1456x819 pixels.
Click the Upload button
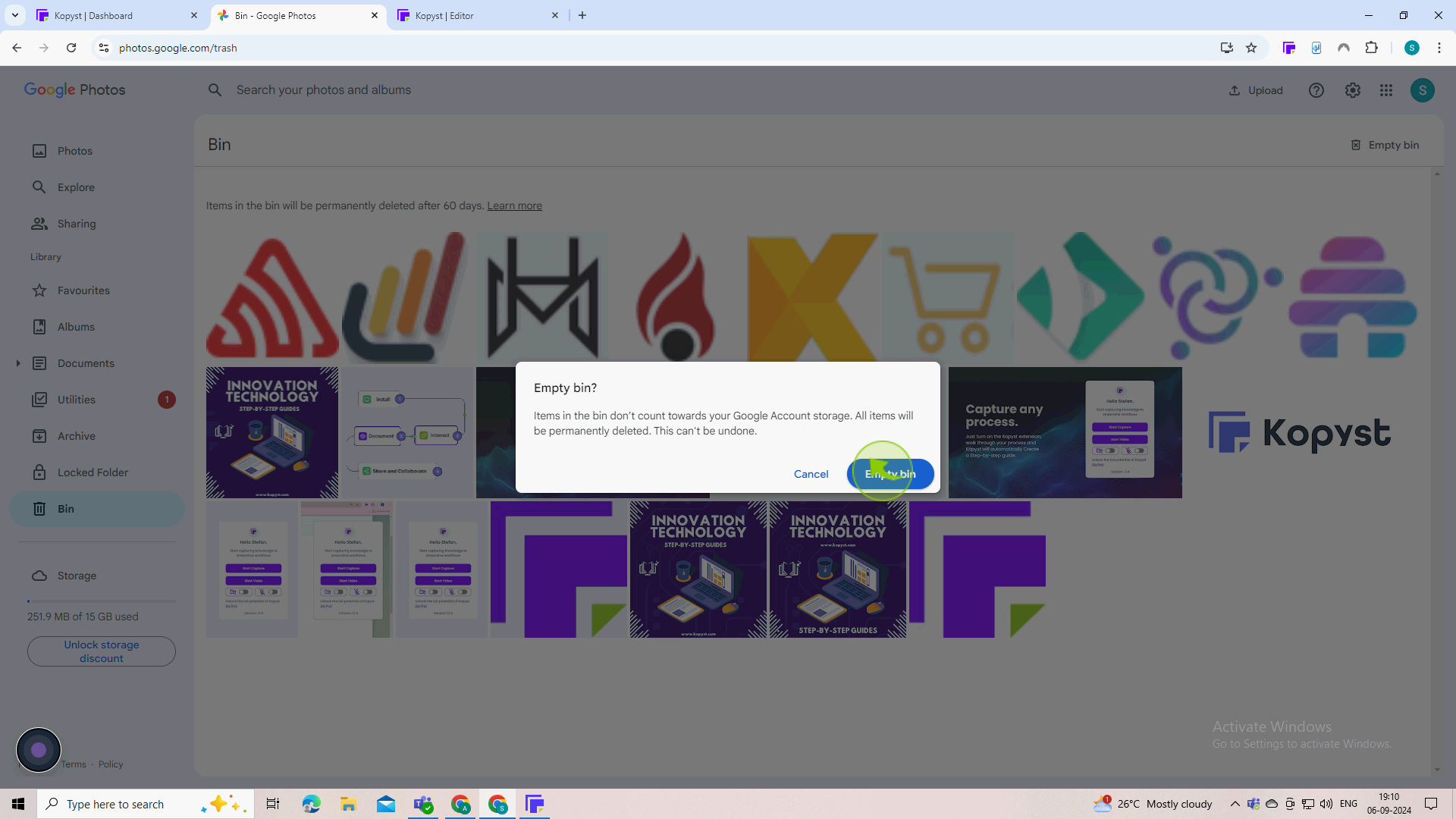tap(1256, 90)
